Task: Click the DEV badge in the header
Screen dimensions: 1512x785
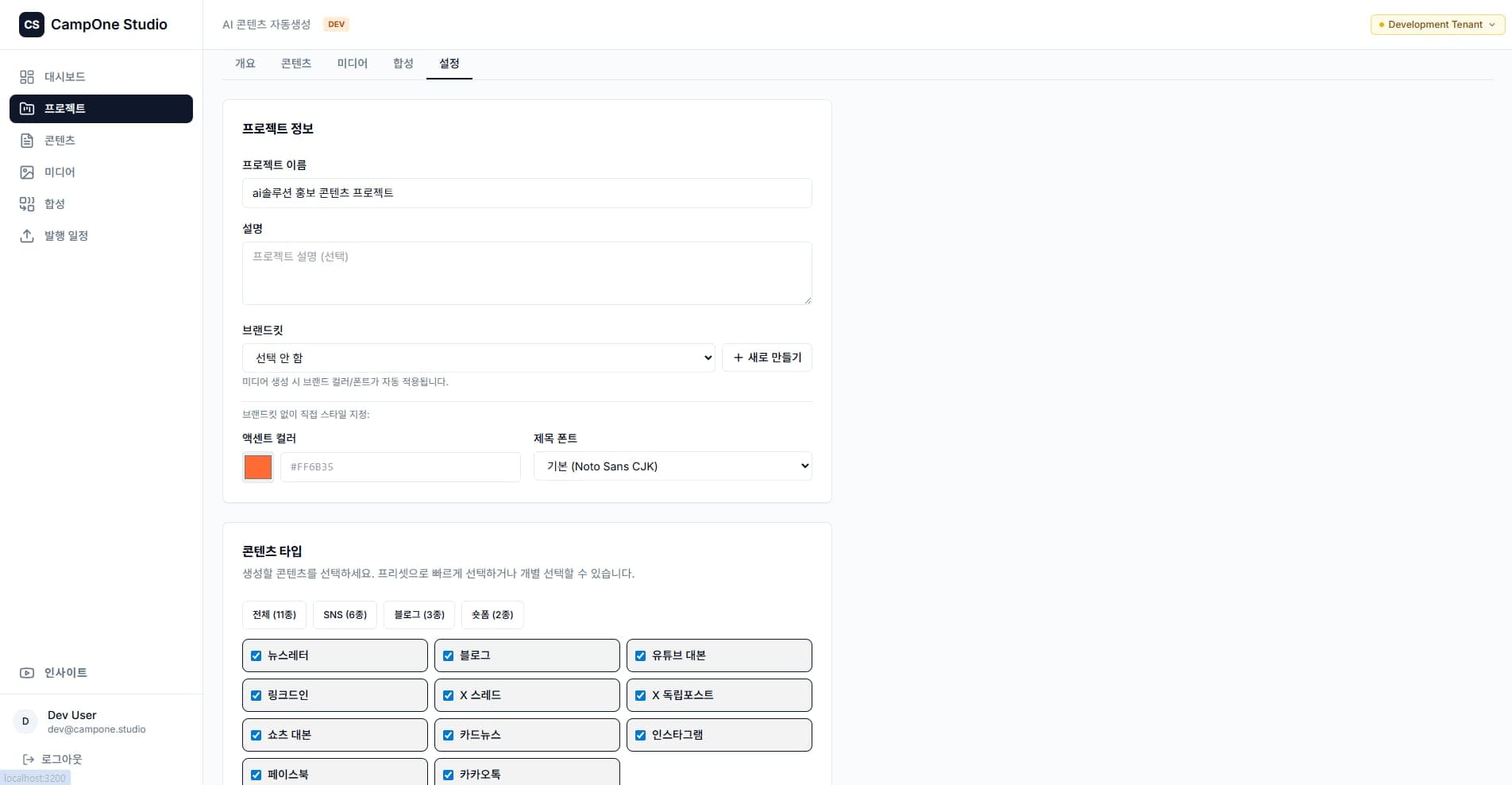Action: click(x=337, y=25)
